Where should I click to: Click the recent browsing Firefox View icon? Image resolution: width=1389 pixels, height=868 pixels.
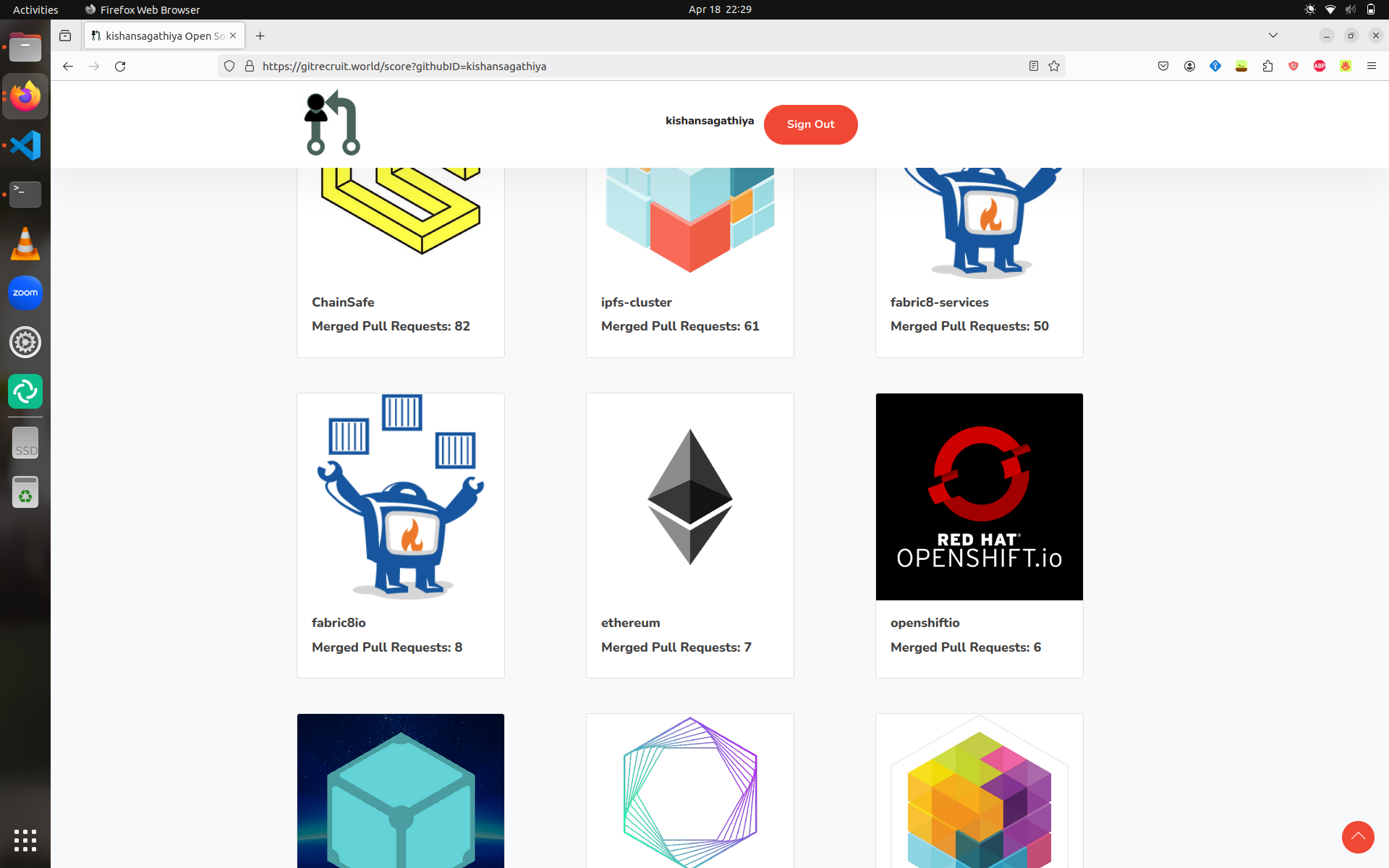tap(65, 35)
